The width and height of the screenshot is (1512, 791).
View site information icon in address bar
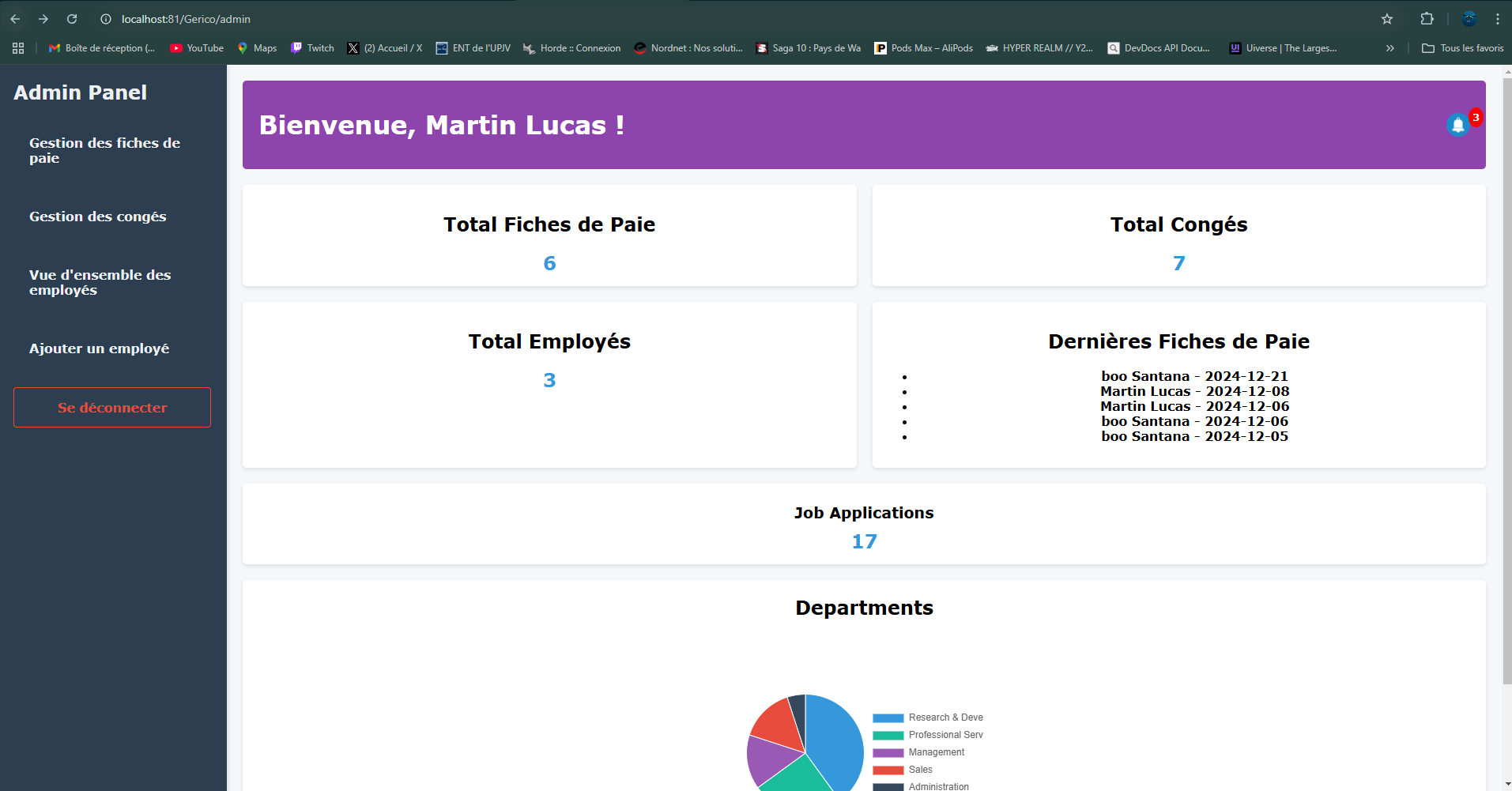(106, 19)
